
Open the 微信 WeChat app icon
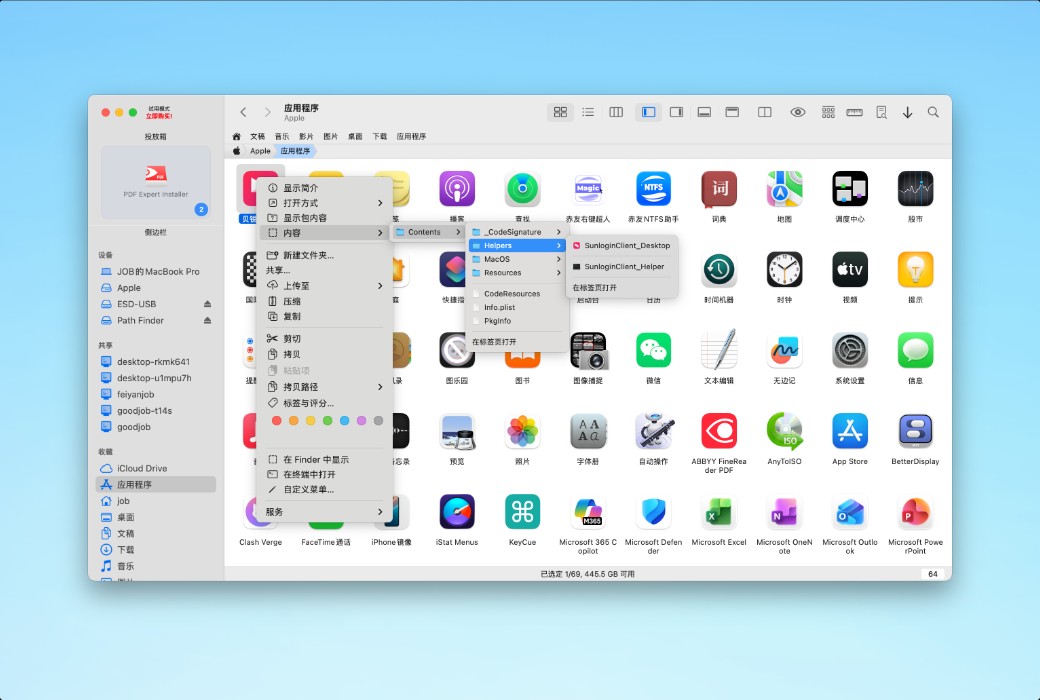[653, 350]
